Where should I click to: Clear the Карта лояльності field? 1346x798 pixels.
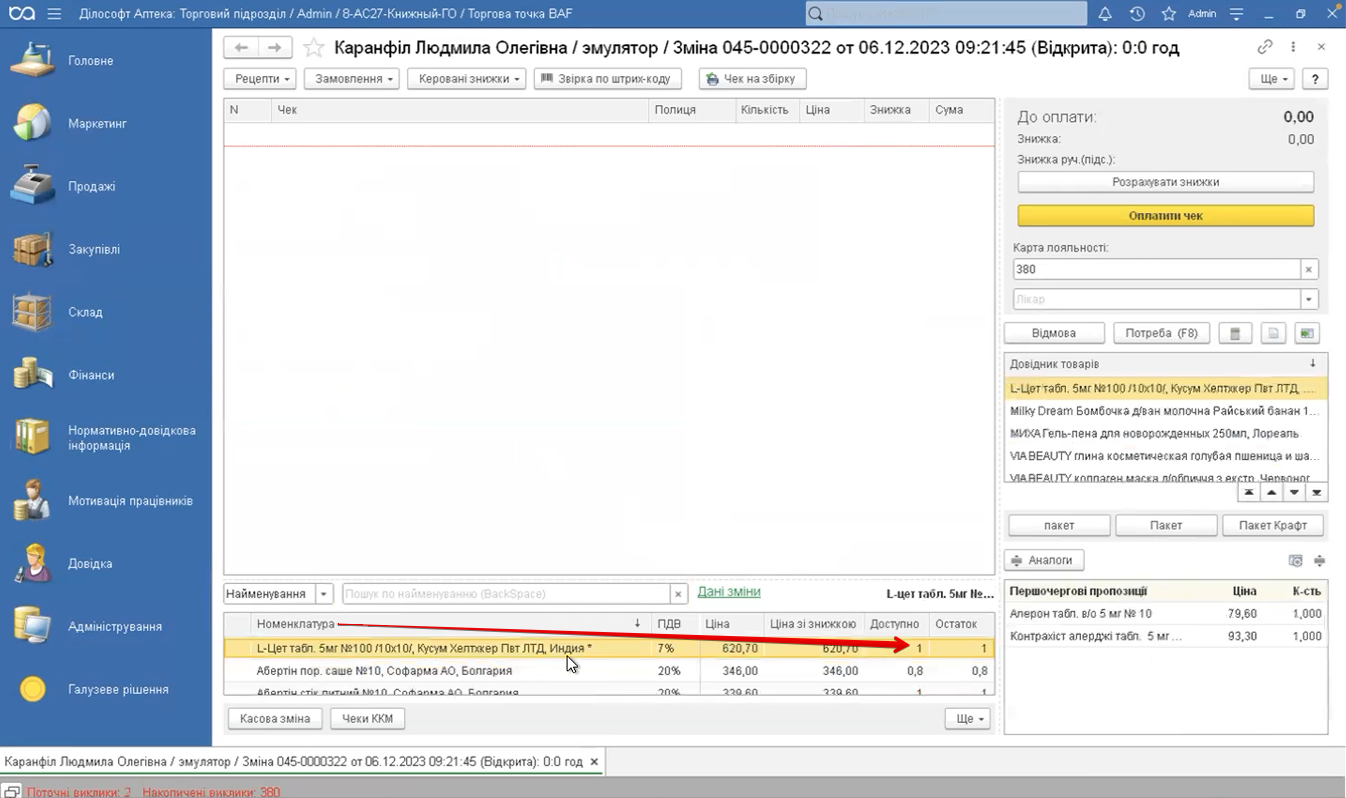pyautogui.click(x=1309, y=269)
